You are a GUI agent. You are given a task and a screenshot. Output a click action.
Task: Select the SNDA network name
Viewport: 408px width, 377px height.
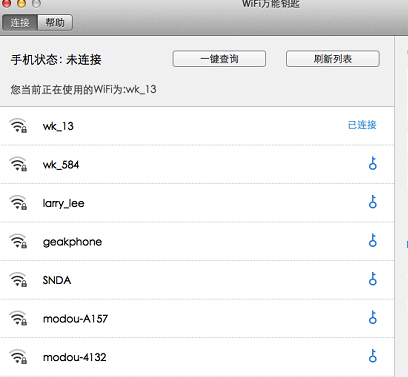pos(57,280)
